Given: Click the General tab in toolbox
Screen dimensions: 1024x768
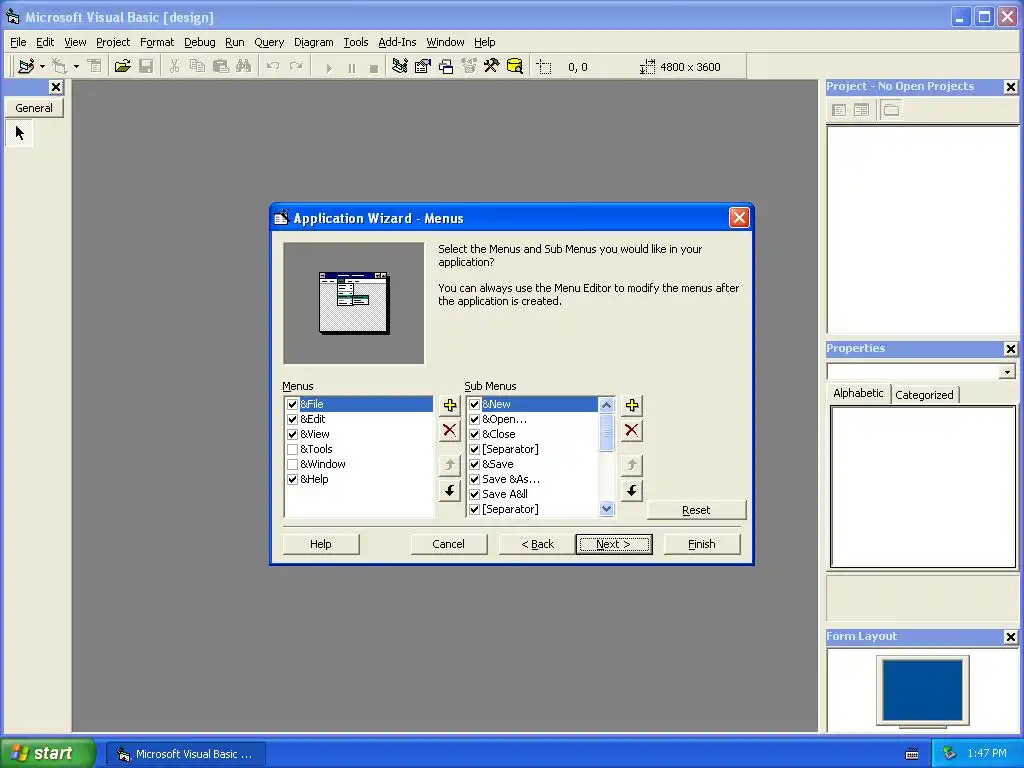Looking at the screenshot, I should pyautogui.click(x=34, y=108).
